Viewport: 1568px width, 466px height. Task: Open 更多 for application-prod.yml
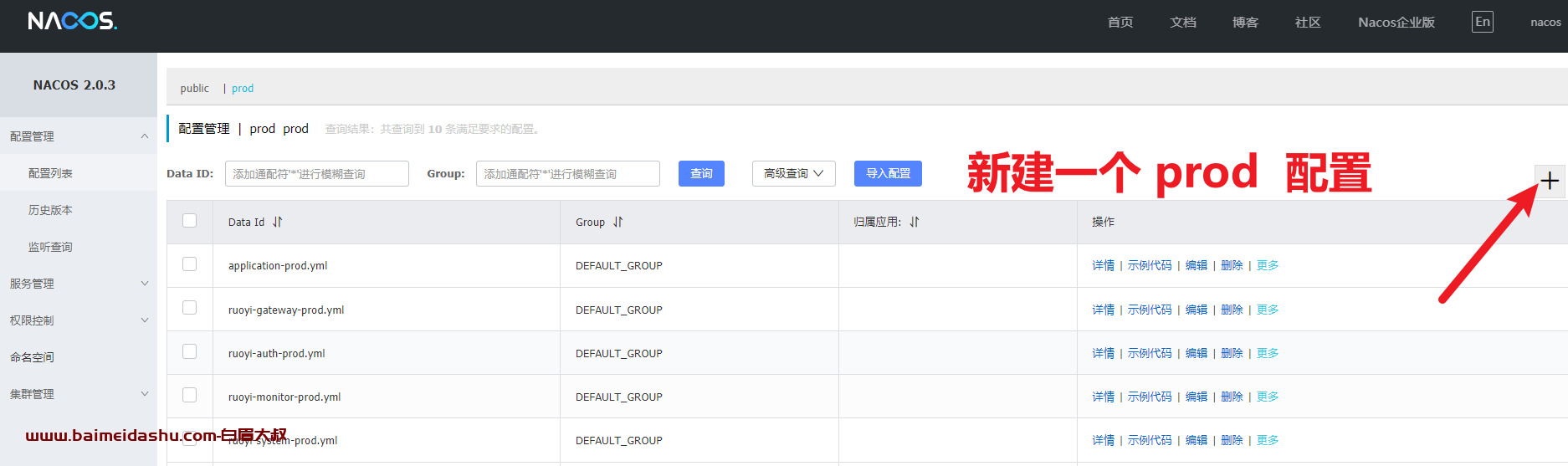(x=1268, y=265)
